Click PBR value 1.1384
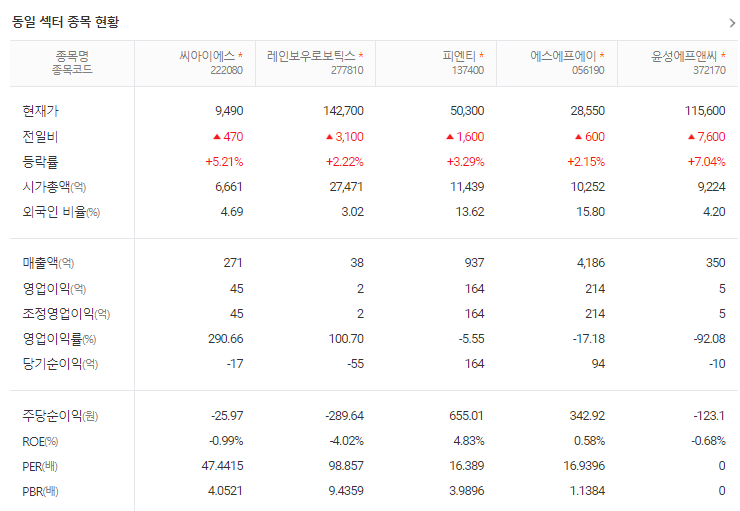740x511 pixels. (x=587, y=491)
